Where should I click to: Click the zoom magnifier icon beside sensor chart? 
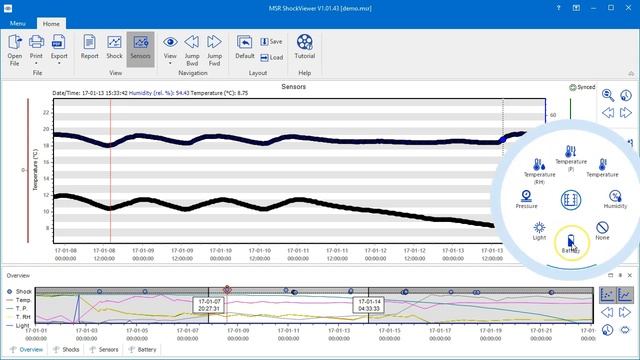coord(608,96)
